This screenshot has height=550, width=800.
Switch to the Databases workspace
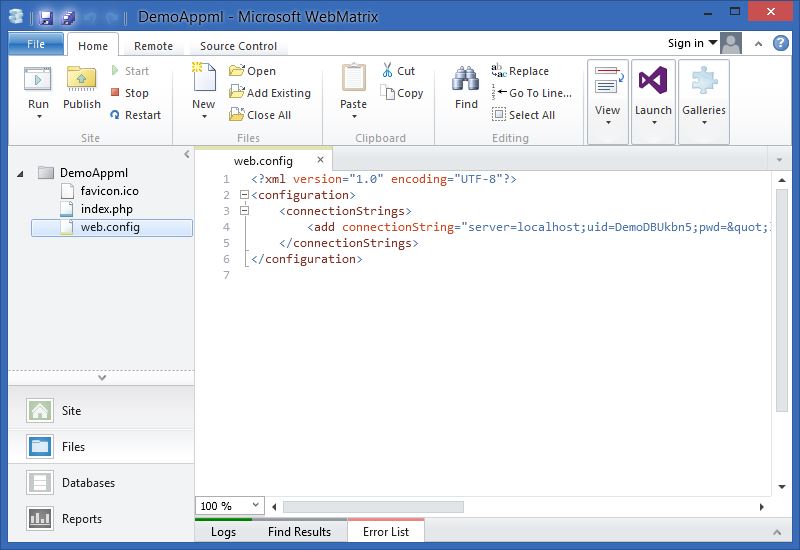pyautogui.click(x=101, y=483)
